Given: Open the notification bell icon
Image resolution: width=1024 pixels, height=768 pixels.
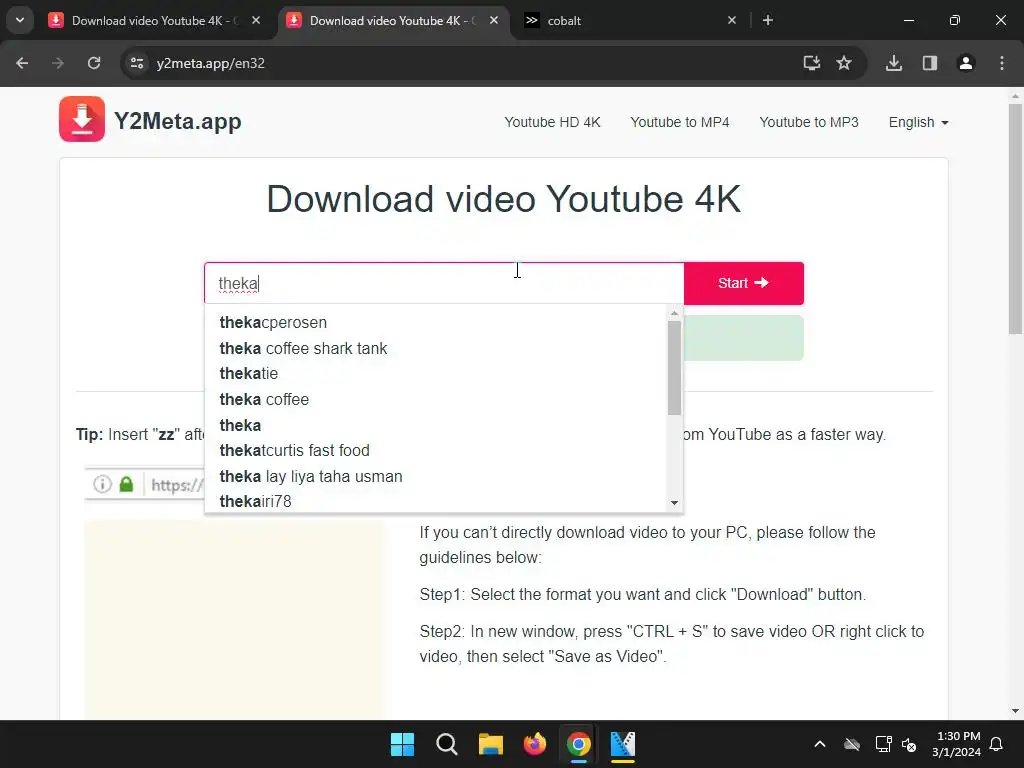Looking at the screenshot, I should (997, 744).
